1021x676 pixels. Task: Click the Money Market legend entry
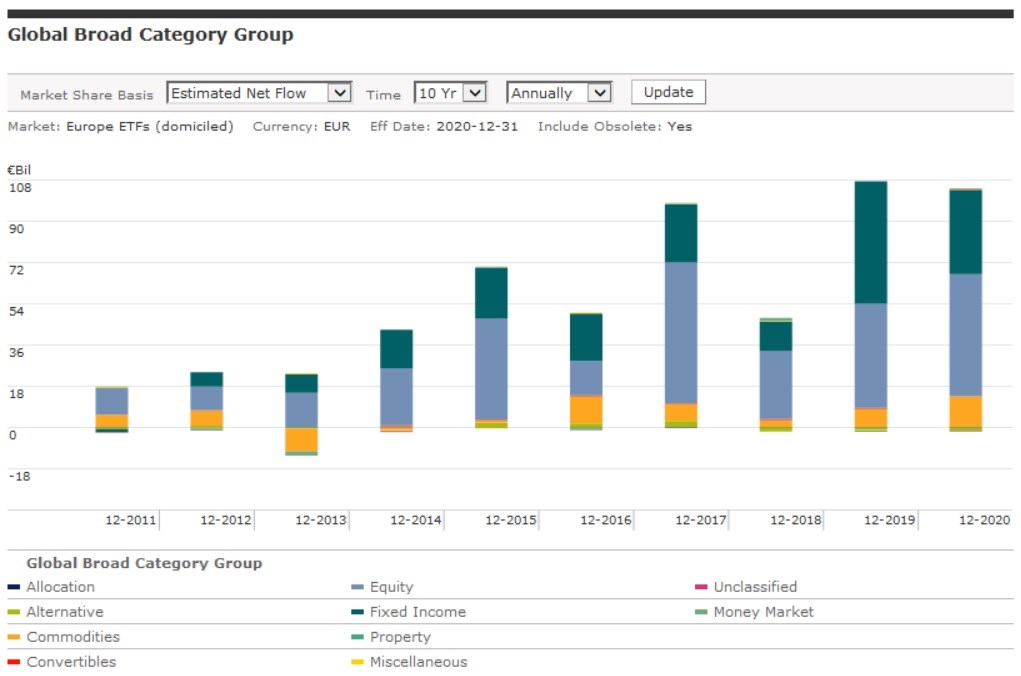click(x=763, y=612)
